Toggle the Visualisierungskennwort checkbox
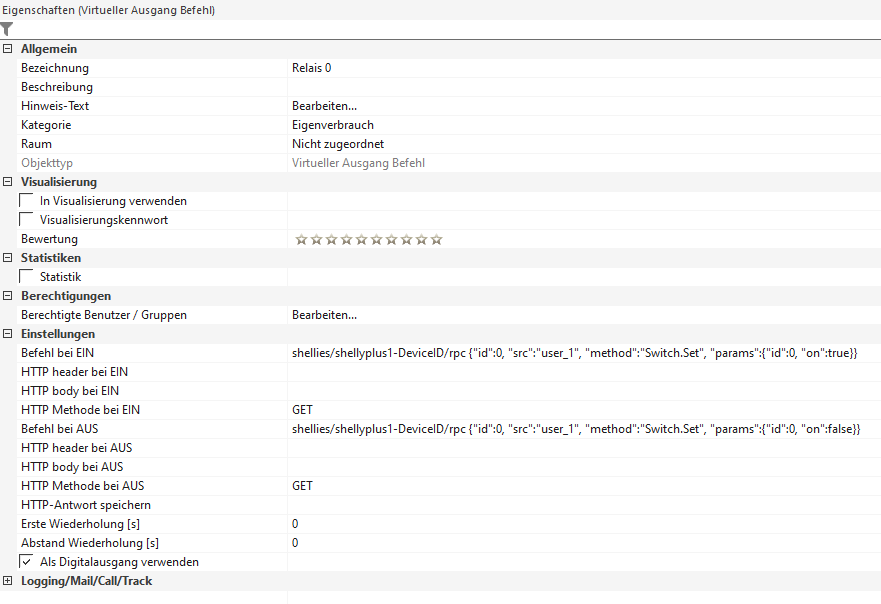881x604 pixels. click(27, 220)
